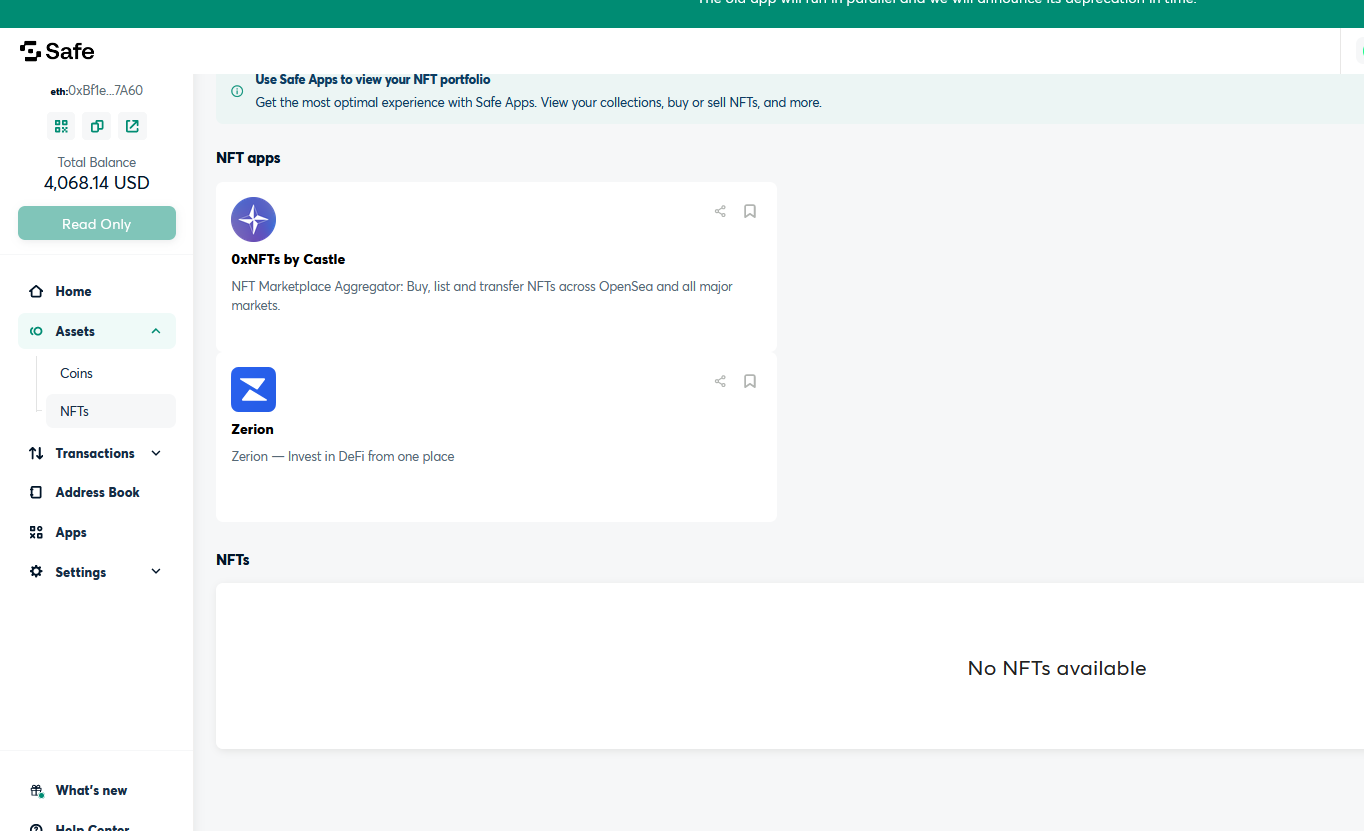This screenshot has width=1364, height=831.
Task: Bookmark the 0xNFTs by Castle app
Action: pos(750,211)
